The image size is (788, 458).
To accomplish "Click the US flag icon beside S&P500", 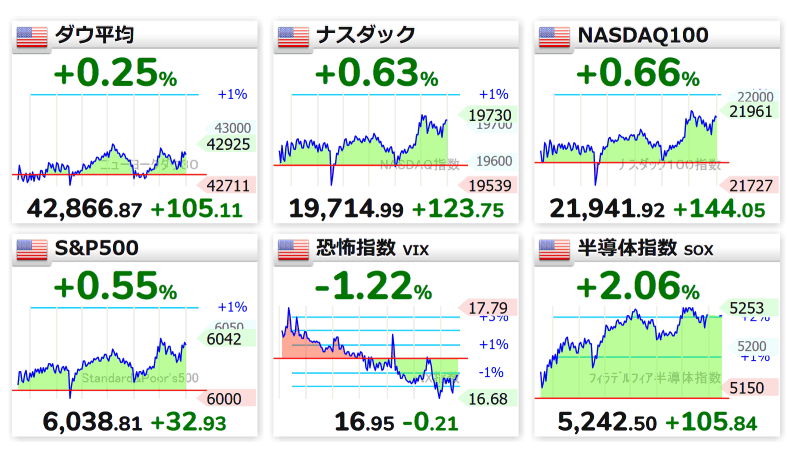I will coord(32,249).
